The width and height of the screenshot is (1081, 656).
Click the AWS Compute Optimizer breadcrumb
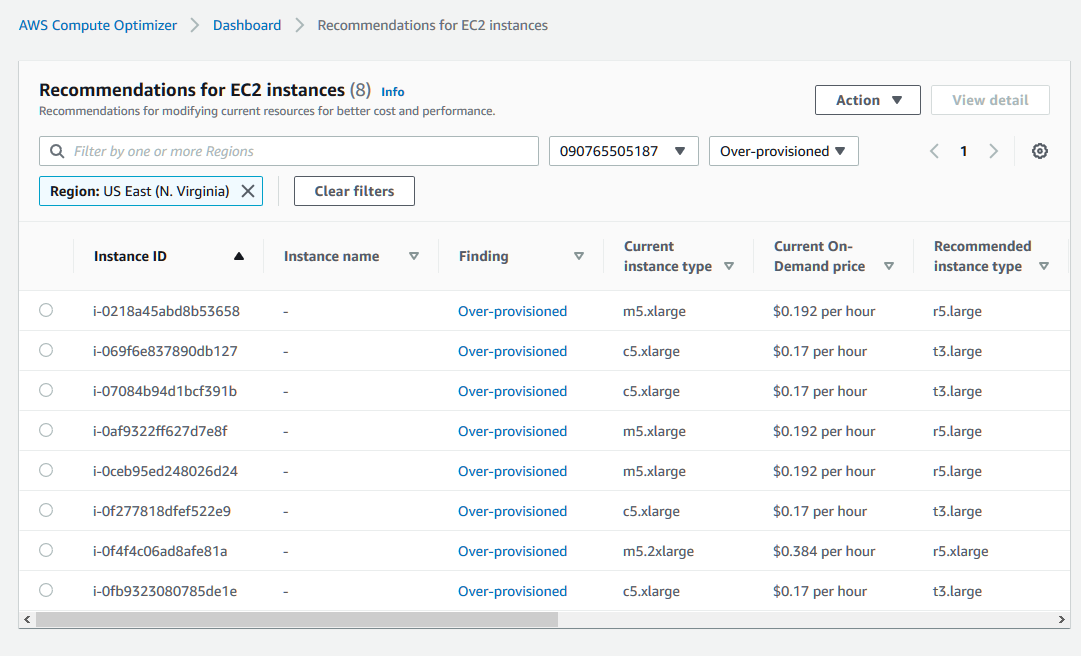97,24
